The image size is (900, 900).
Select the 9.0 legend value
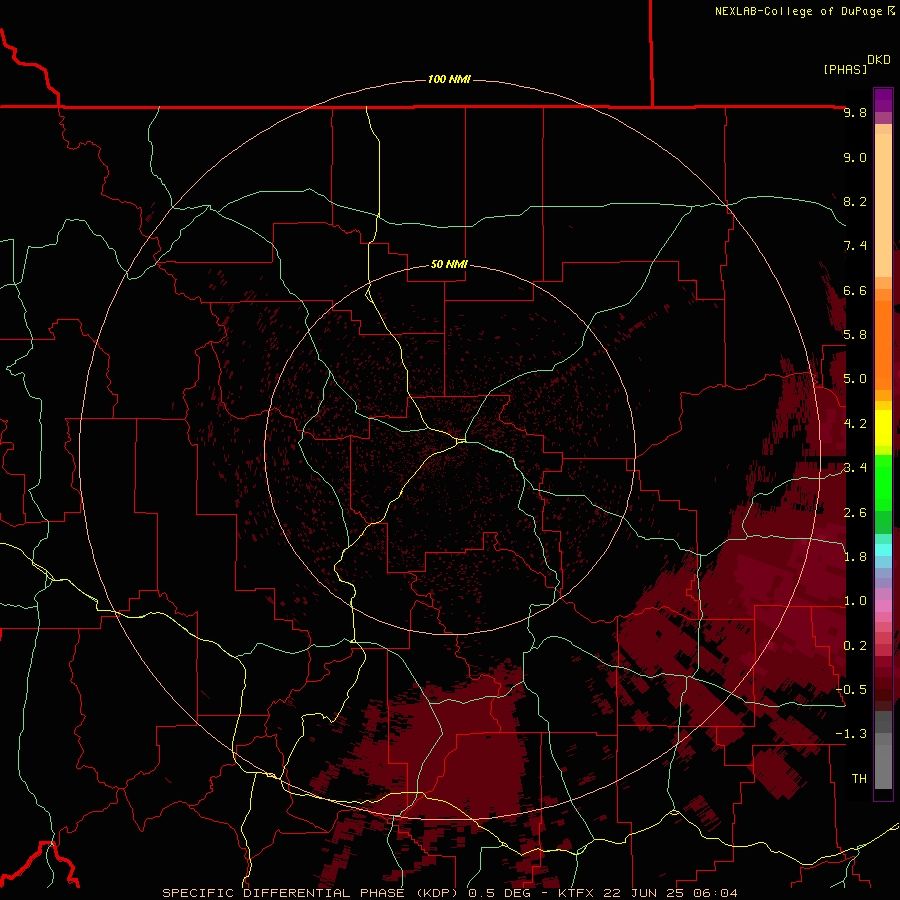pos(855,157)
